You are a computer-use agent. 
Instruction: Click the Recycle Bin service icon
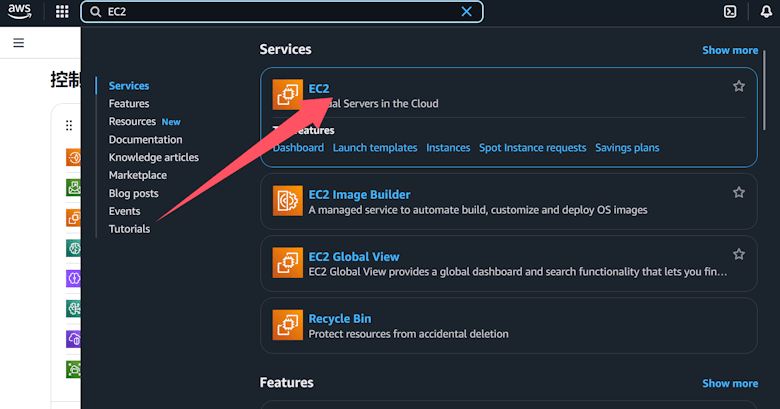click(288, 325)
